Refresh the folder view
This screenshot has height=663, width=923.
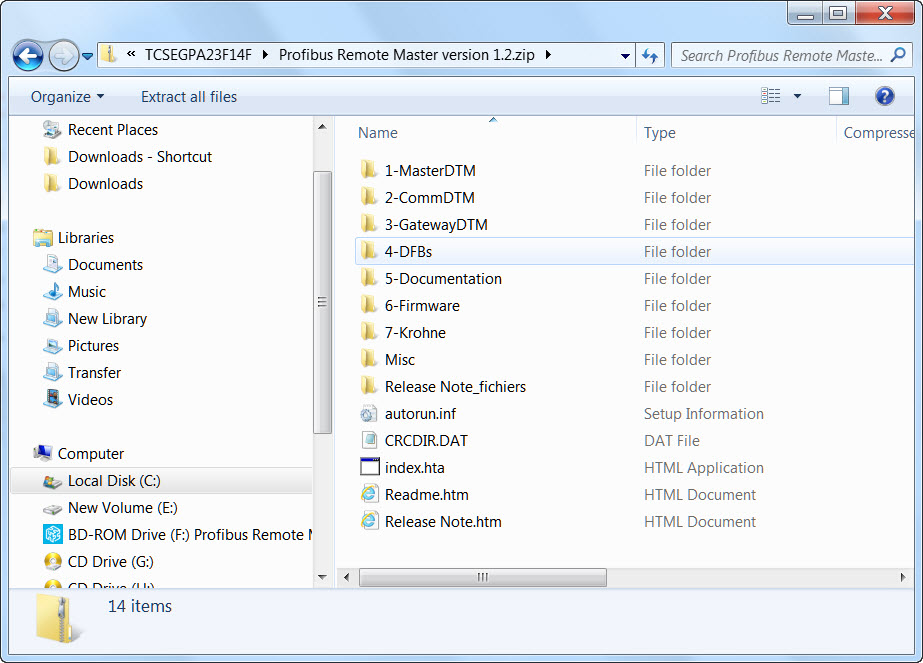pos(650,55)
